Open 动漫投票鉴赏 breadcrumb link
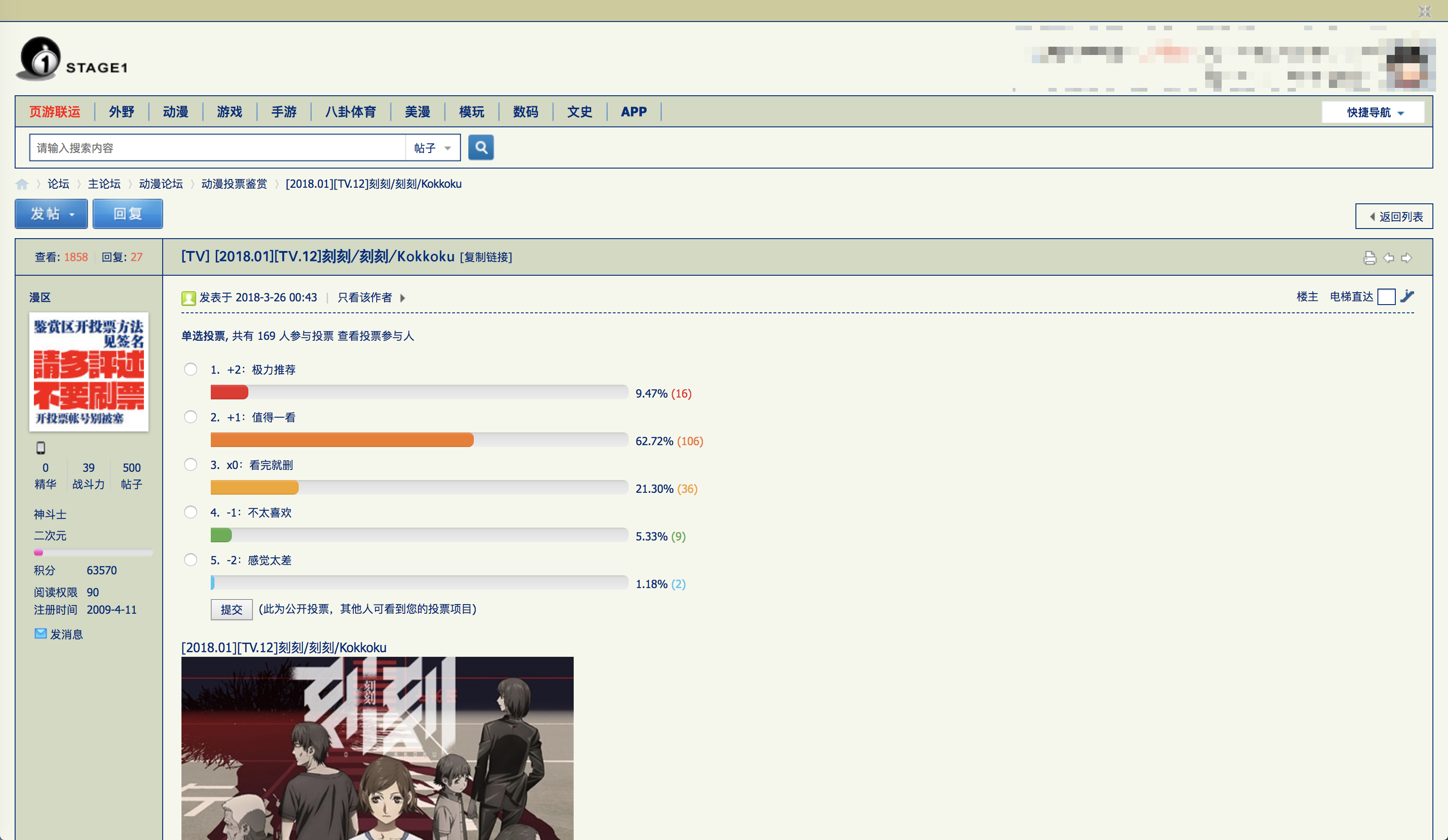 pos(234,184)
